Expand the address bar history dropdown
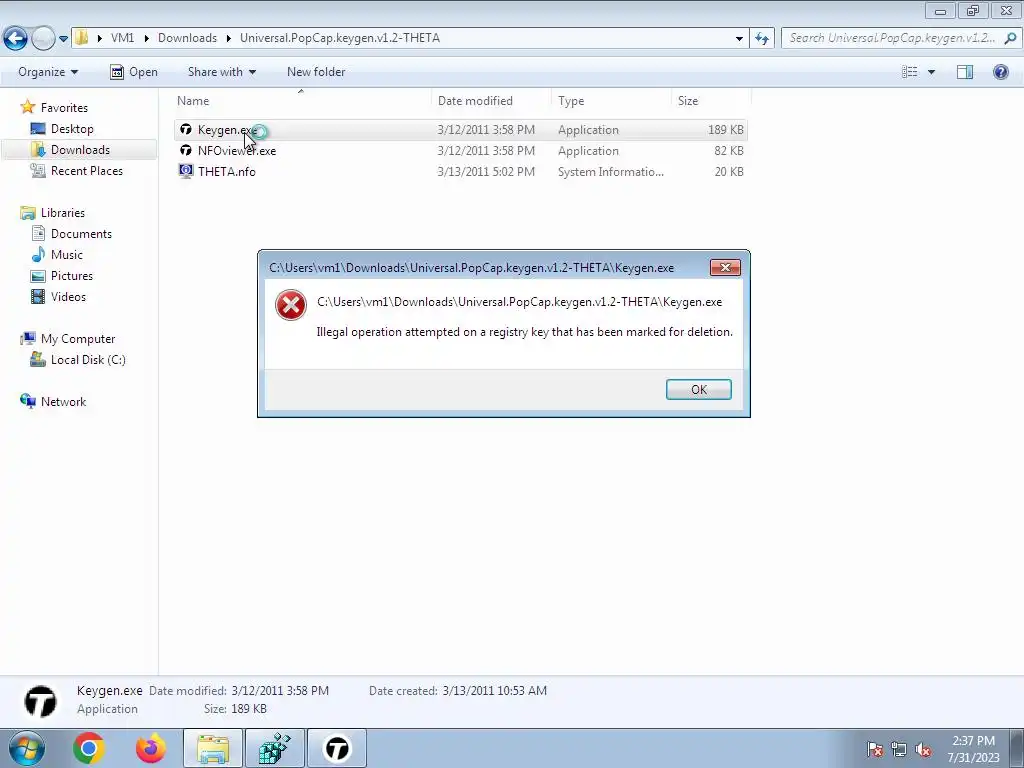 click(739, 39)
